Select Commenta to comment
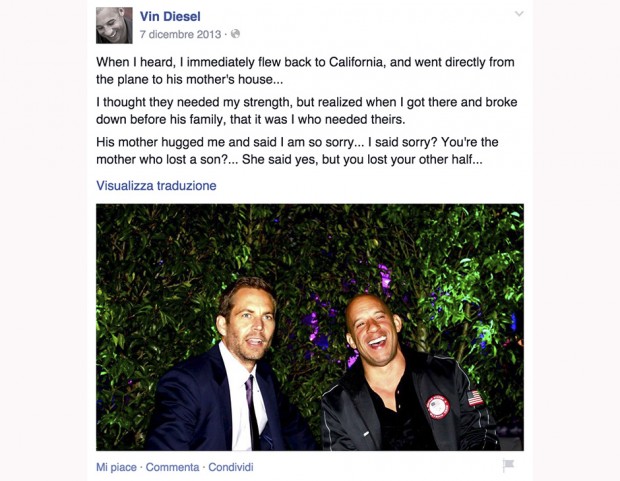Image resolution: width=620 pixels, height=481 pixels. (x=172, y=467)
